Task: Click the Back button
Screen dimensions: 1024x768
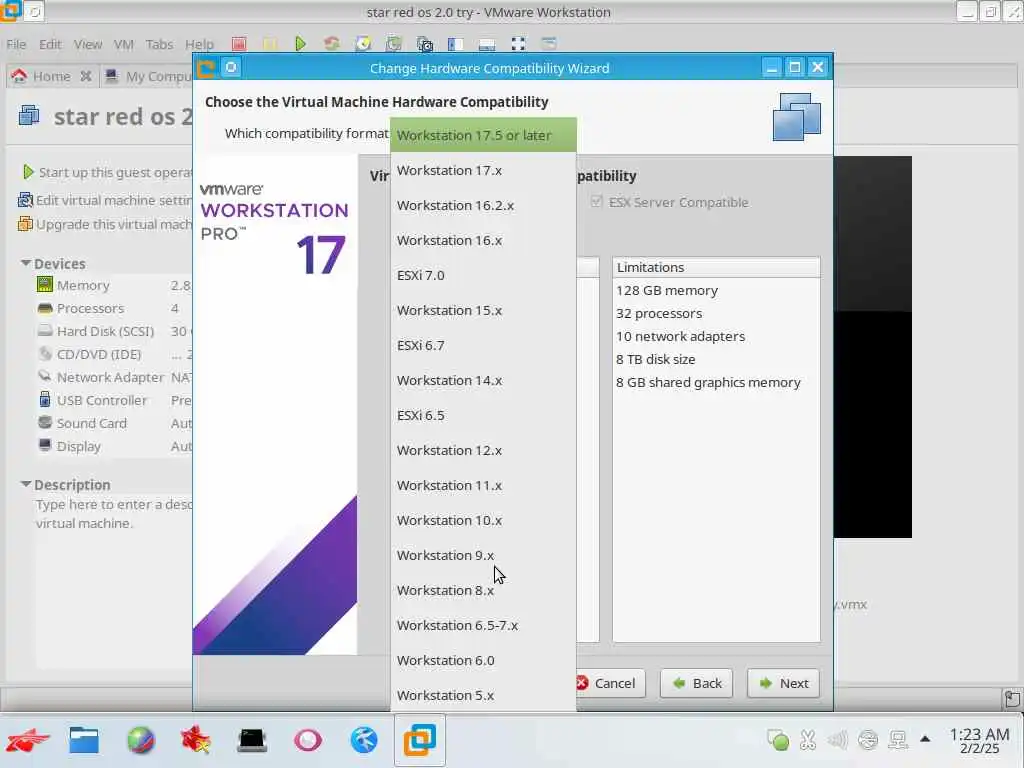Action: (696, 683)
